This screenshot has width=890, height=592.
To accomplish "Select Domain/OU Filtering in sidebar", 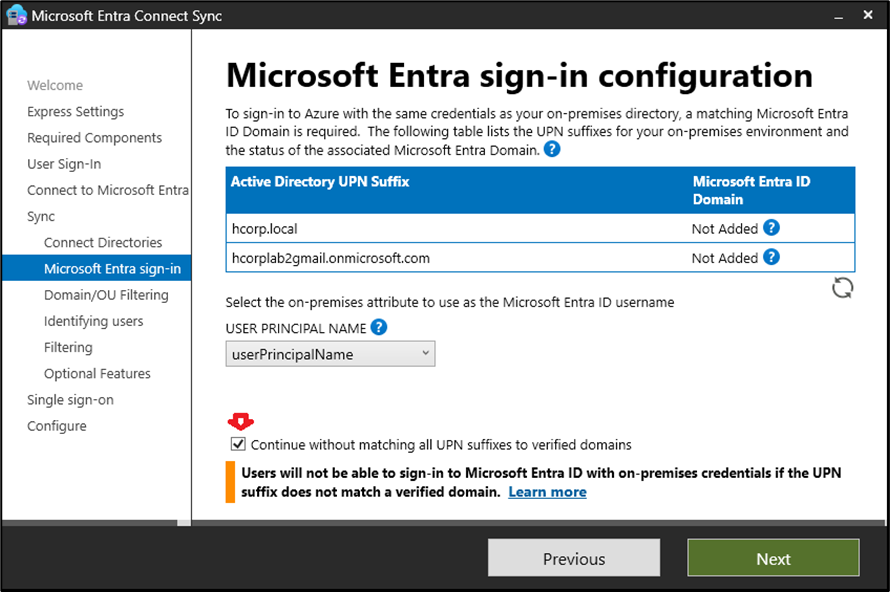I will (x=106, y=295).
